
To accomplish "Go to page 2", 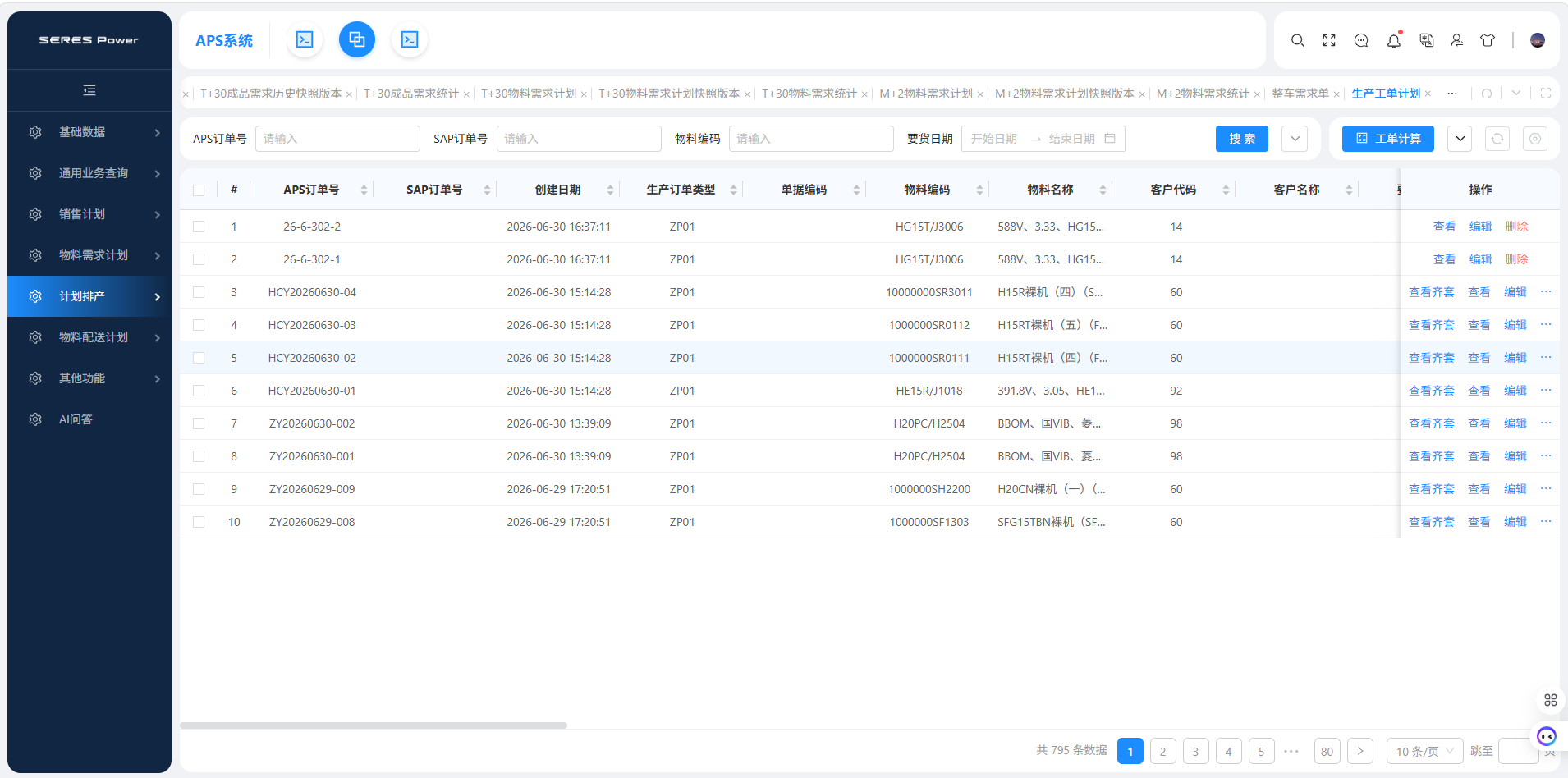I will (1163, 751).
